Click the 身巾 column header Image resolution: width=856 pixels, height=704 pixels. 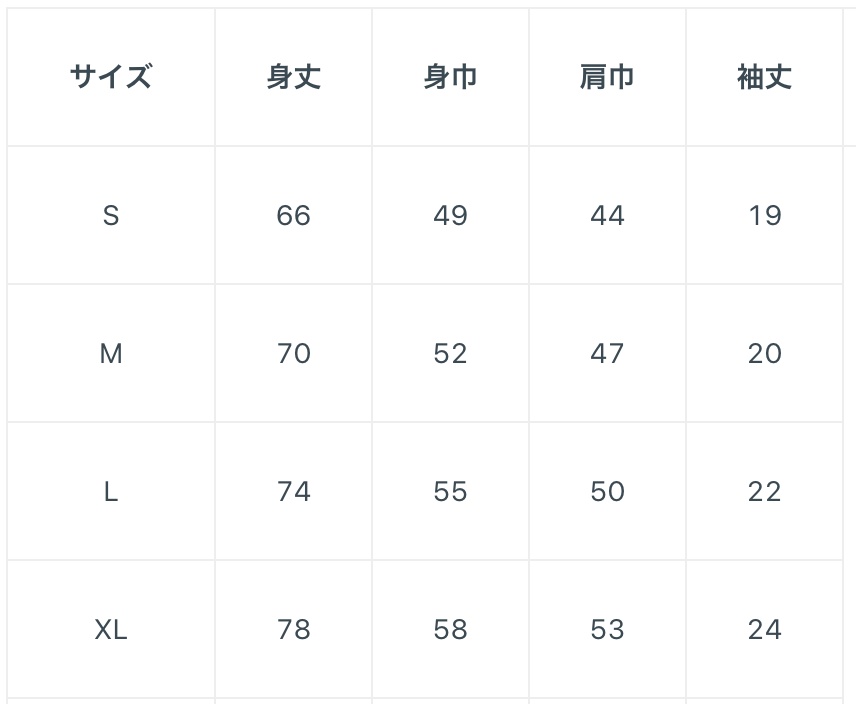(x=450, y=77)
